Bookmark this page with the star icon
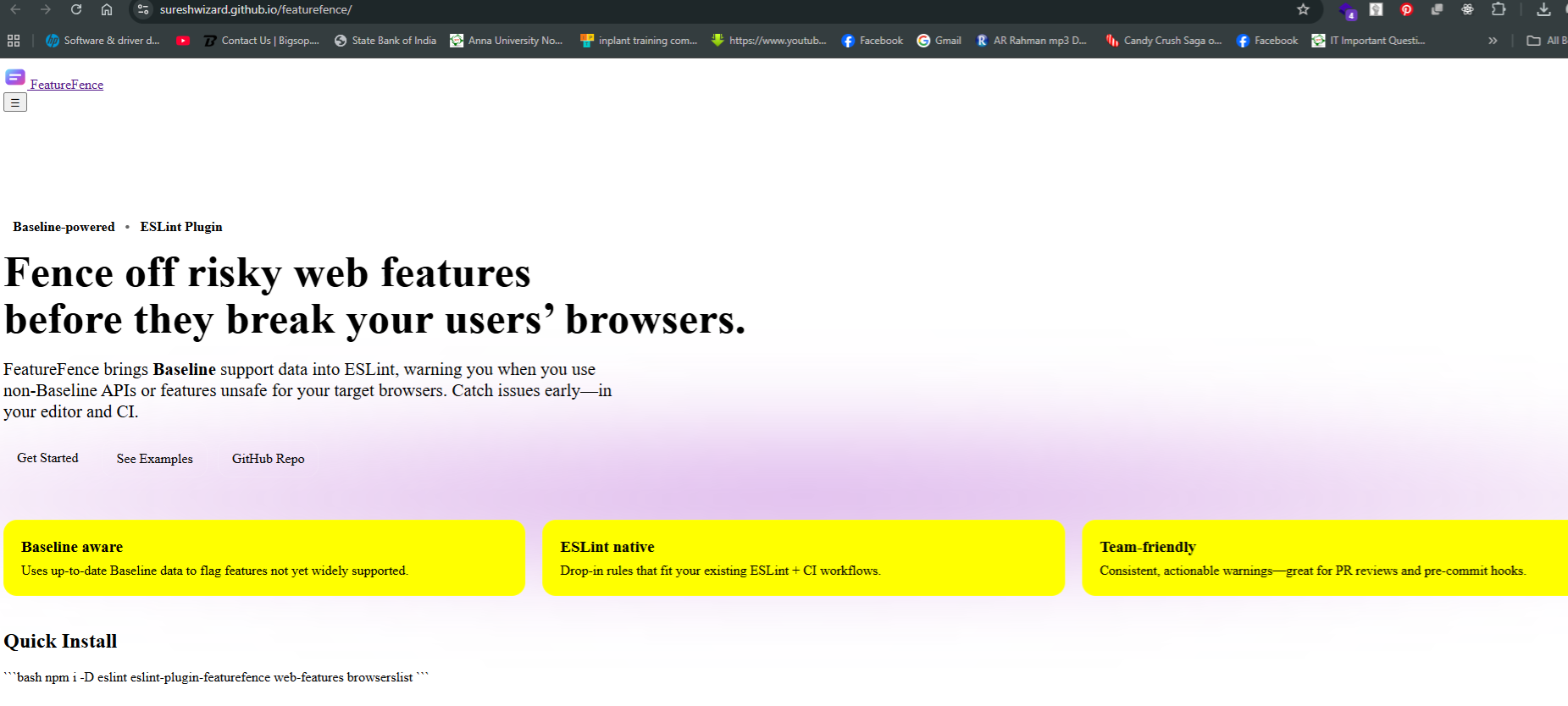 (x=1303, y=9)
